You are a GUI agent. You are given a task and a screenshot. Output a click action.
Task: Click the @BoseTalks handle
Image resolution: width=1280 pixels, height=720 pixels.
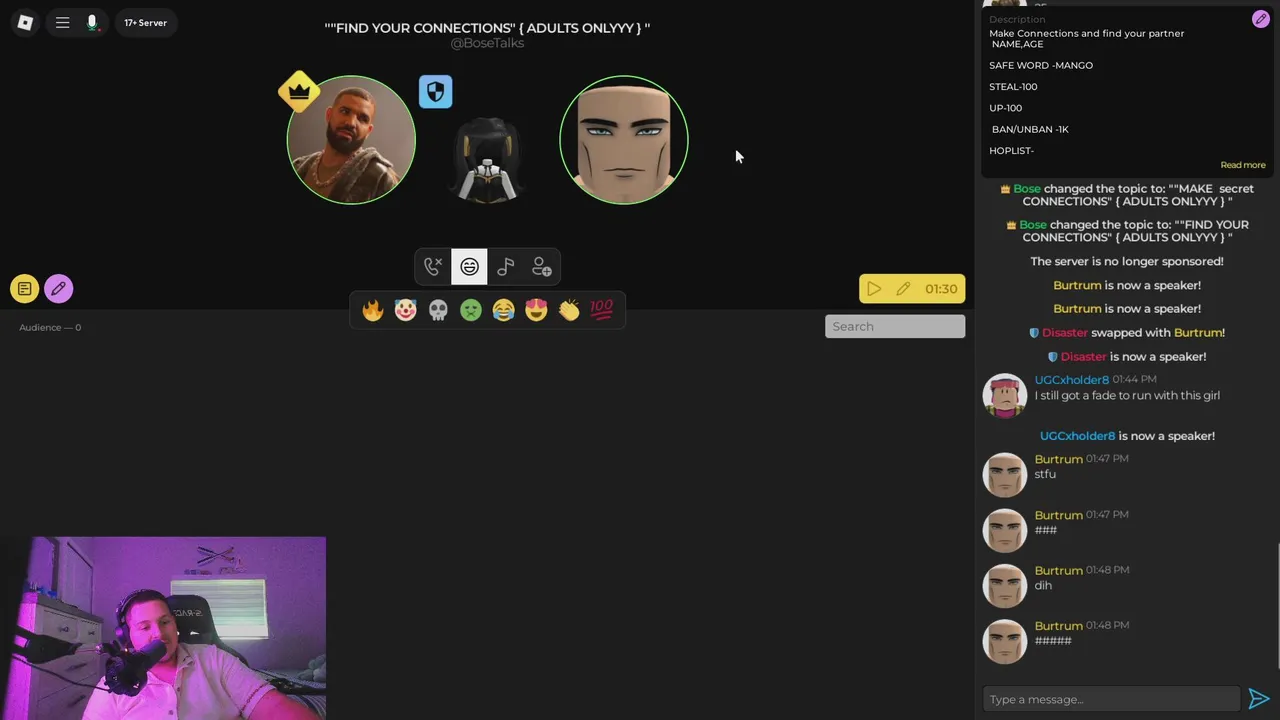487,43
